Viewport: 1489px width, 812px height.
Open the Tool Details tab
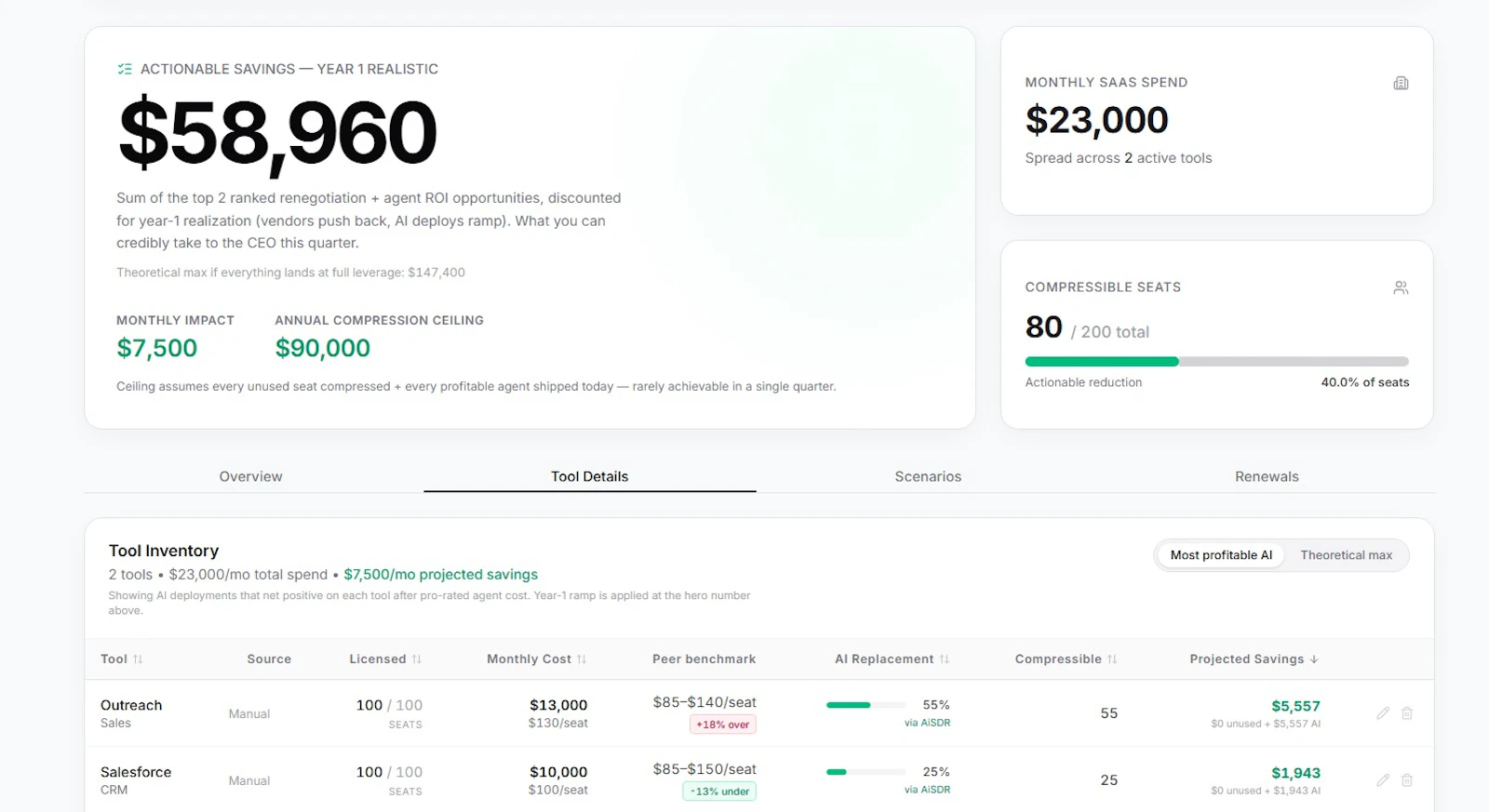590,476
